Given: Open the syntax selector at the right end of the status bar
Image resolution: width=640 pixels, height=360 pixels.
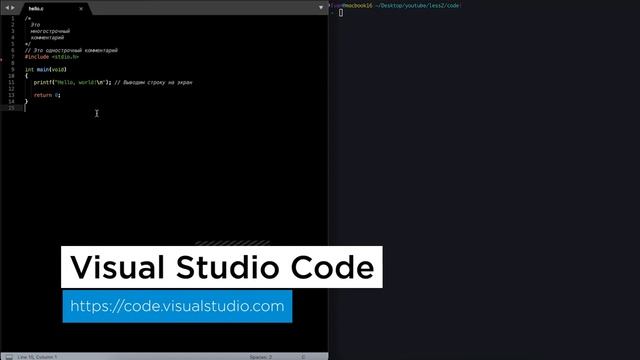Looking at the screenshot, I should tap(303, 357).
